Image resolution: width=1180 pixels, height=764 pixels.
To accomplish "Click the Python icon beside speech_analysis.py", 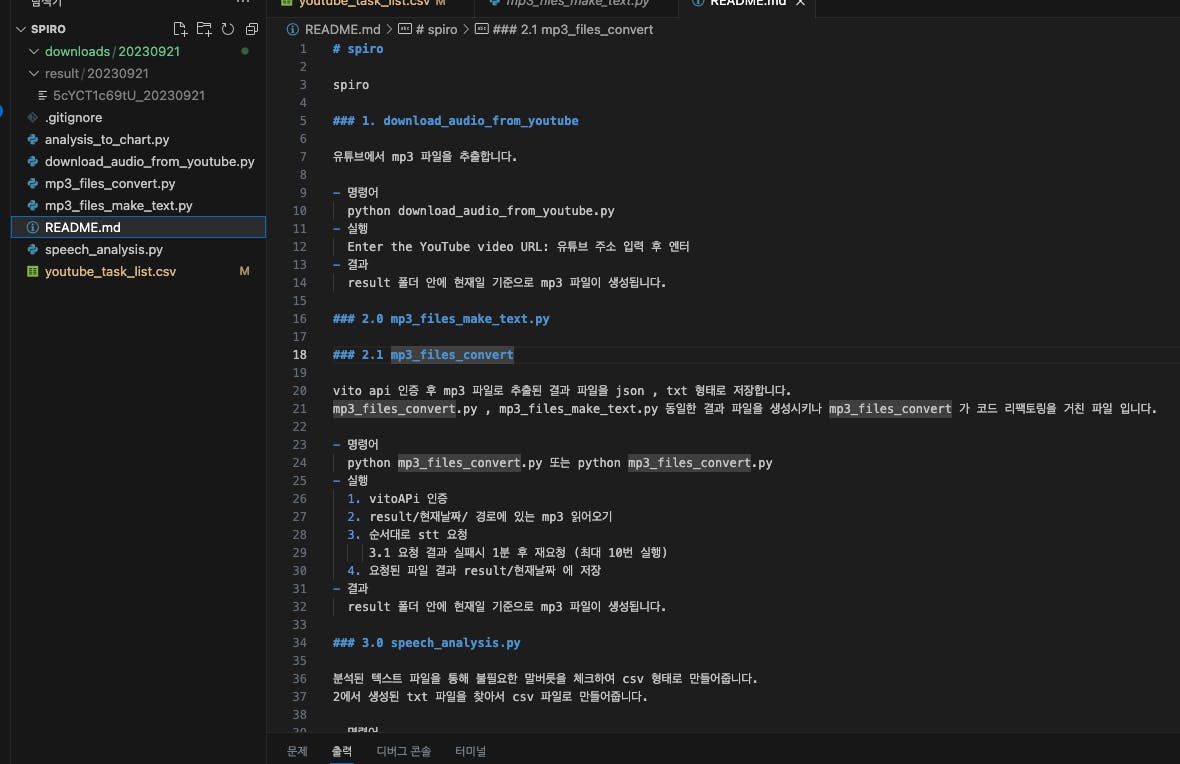I will [32, 249].
